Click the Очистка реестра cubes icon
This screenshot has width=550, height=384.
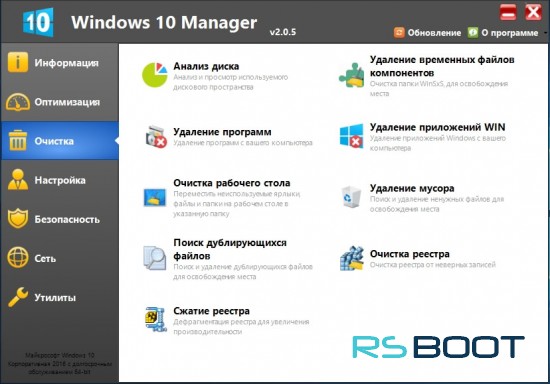click(x=351, y=258)
